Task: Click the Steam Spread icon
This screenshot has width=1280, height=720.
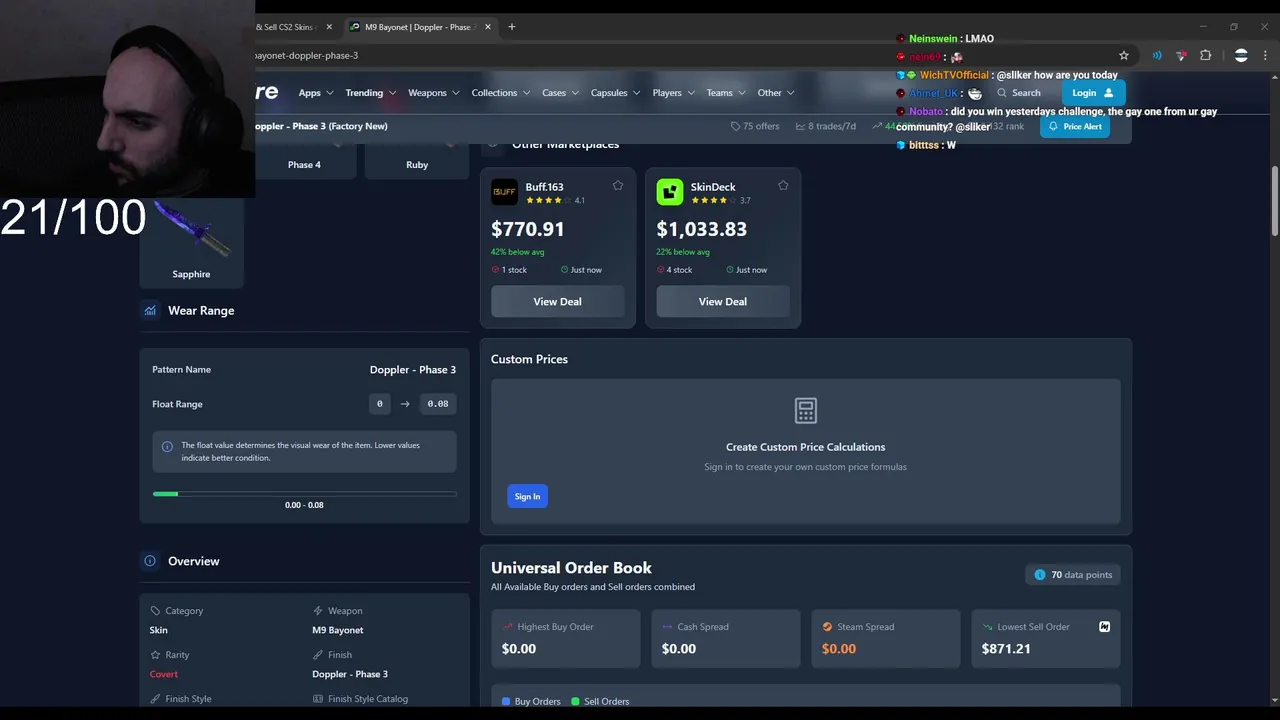Action: point(827,627)
